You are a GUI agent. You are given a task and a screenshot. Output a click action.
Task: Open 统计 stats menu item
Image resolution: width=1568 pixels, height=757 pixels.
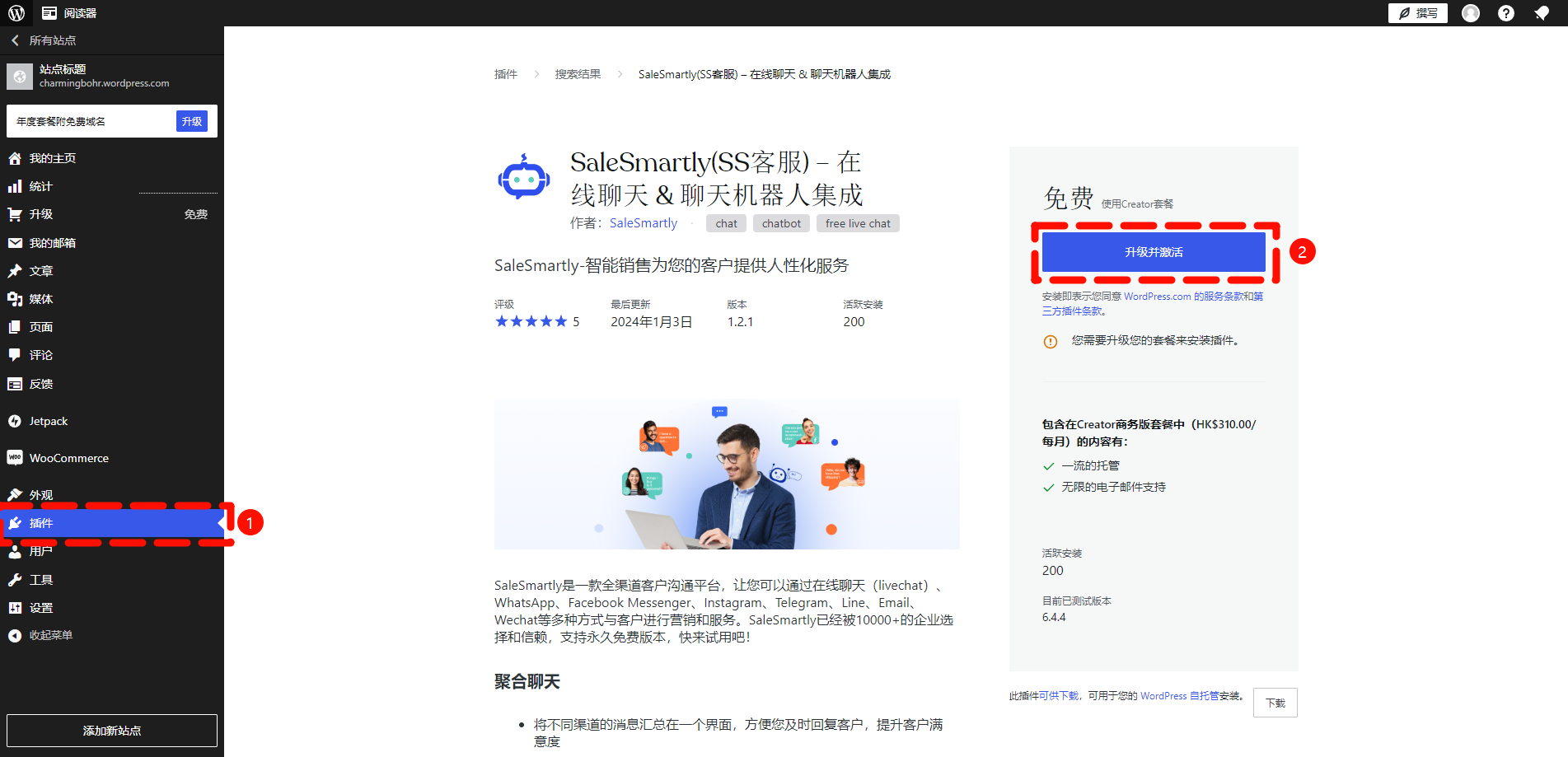point(40,186)
